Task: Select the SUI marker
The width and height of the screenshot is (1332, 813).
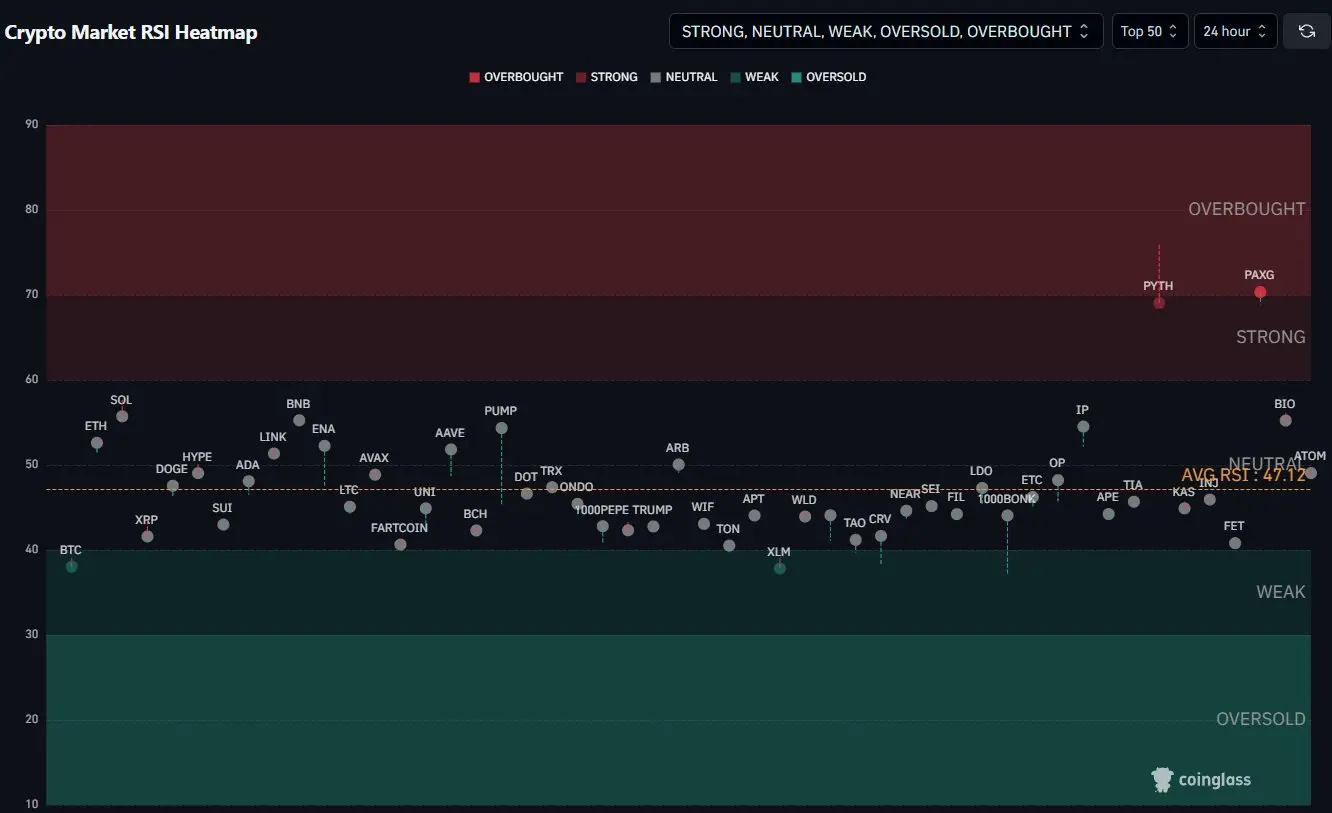Action: (x=223, y=525)
